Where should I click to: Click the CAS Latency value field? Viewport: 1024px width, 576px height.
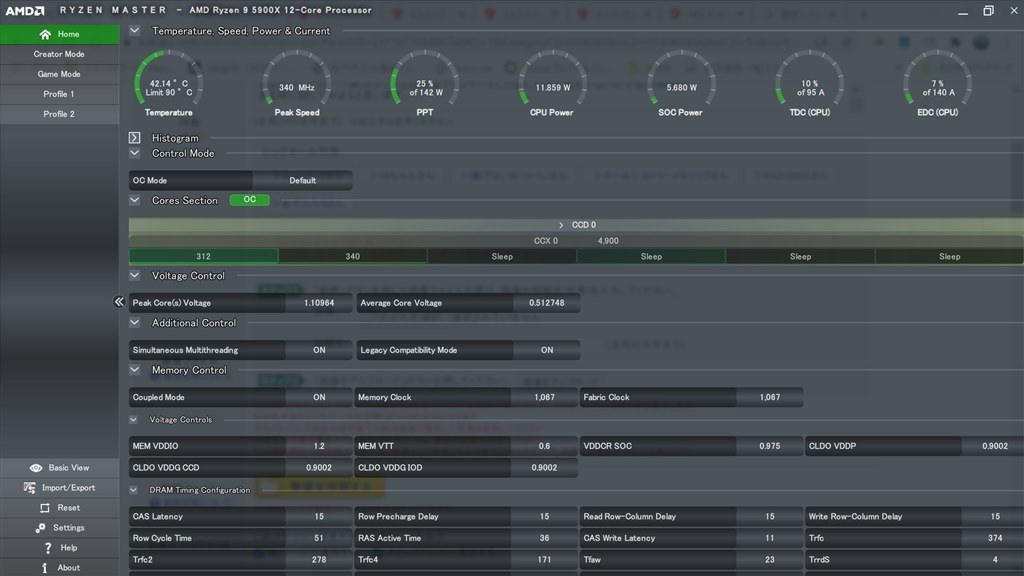pos(319,517)
